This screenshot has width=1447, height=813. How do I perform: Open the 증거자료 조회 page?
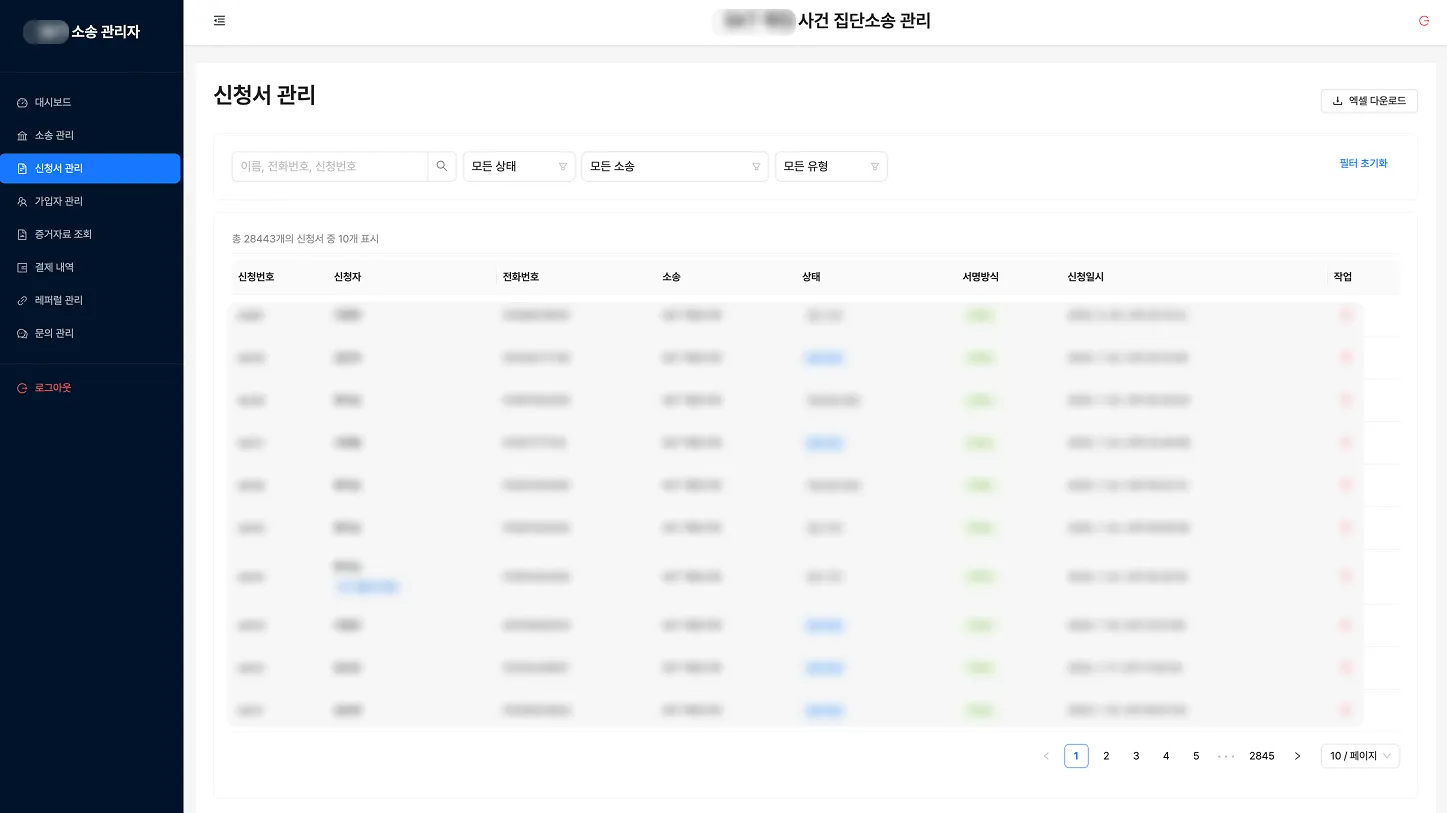point(91,234)
